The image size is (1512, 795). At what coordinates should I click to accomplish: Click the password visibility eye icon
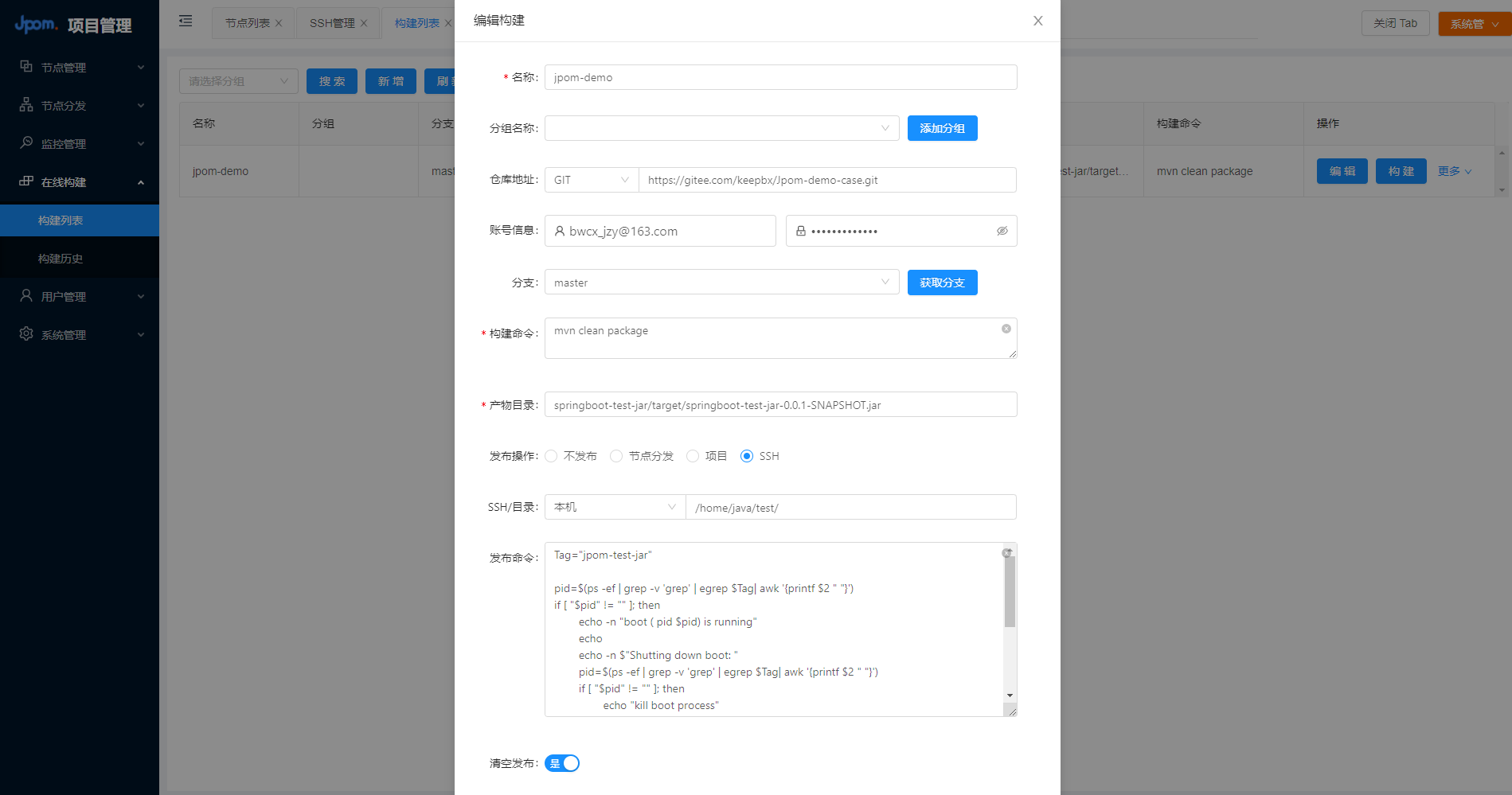1002,231
